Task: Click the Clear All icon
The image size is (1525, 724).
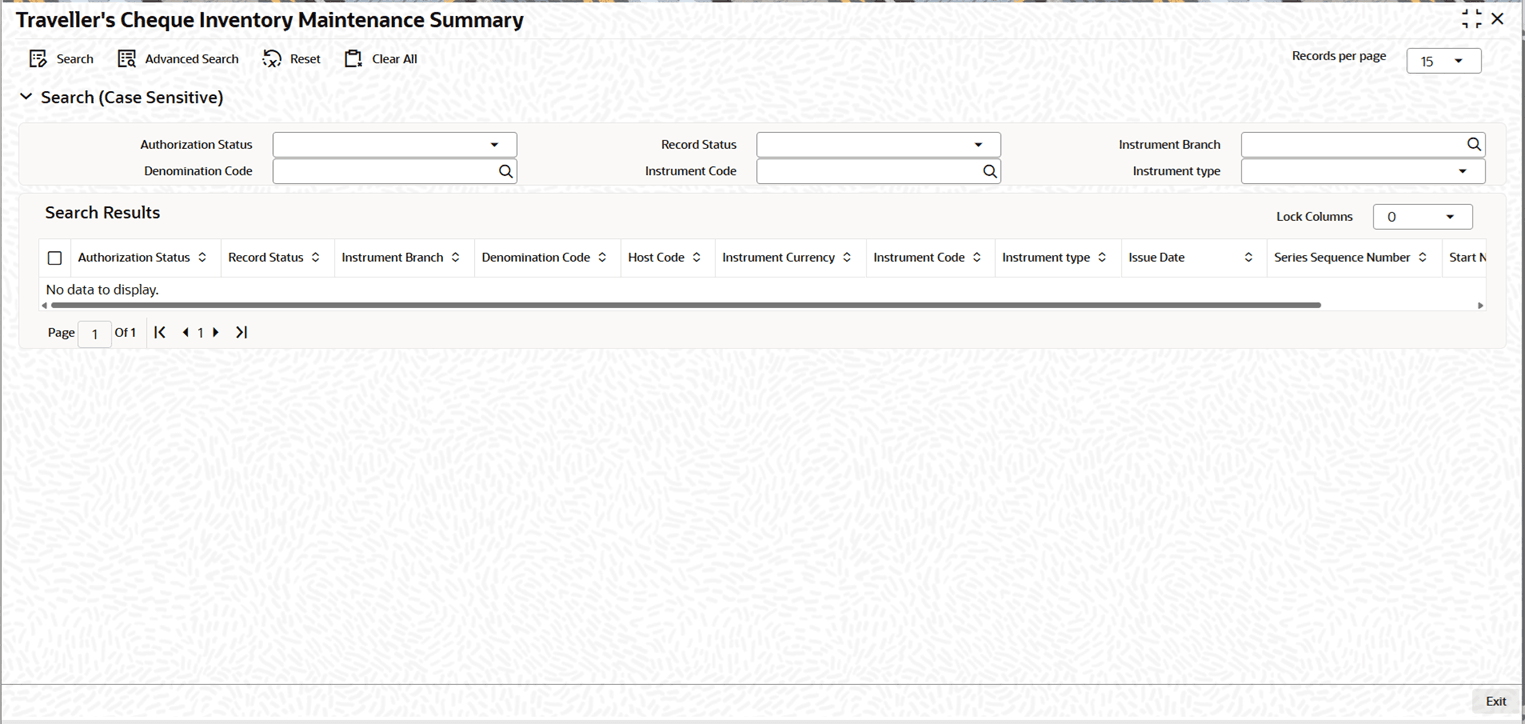Action: [x=353, y=59]
